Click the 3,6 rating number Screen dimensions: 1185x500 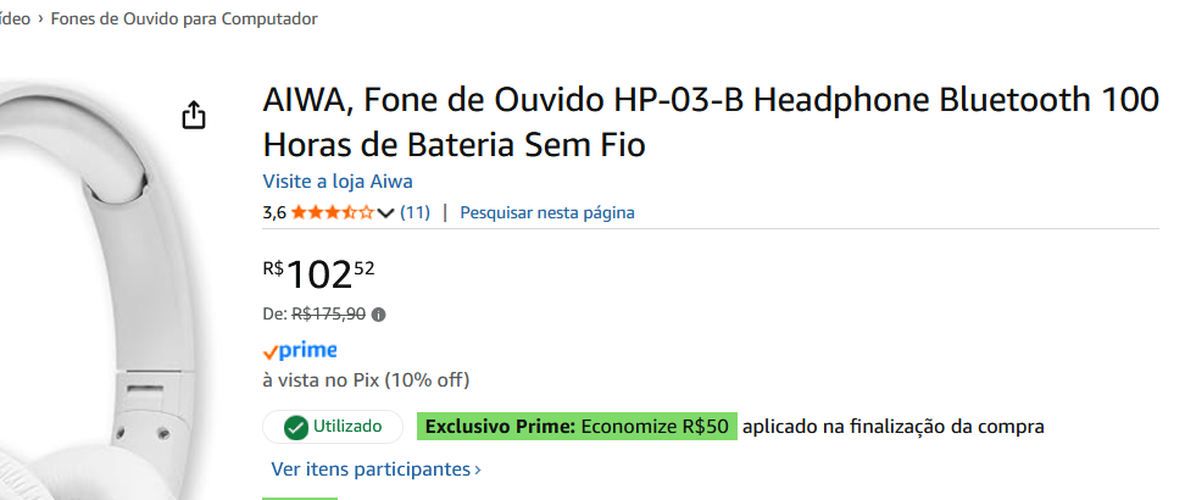pos(274,213)
